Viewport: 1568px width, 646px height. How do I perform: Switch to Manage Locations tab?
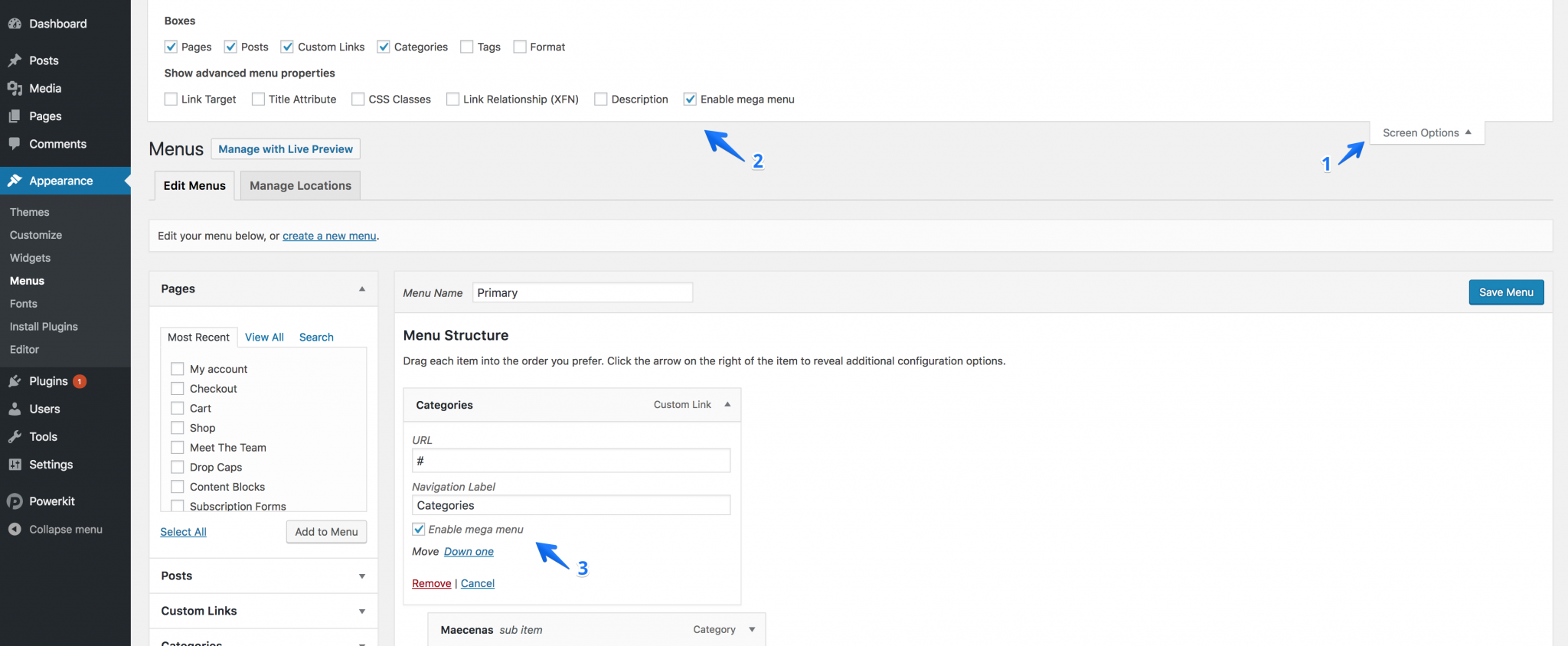[x=300, y=186]
